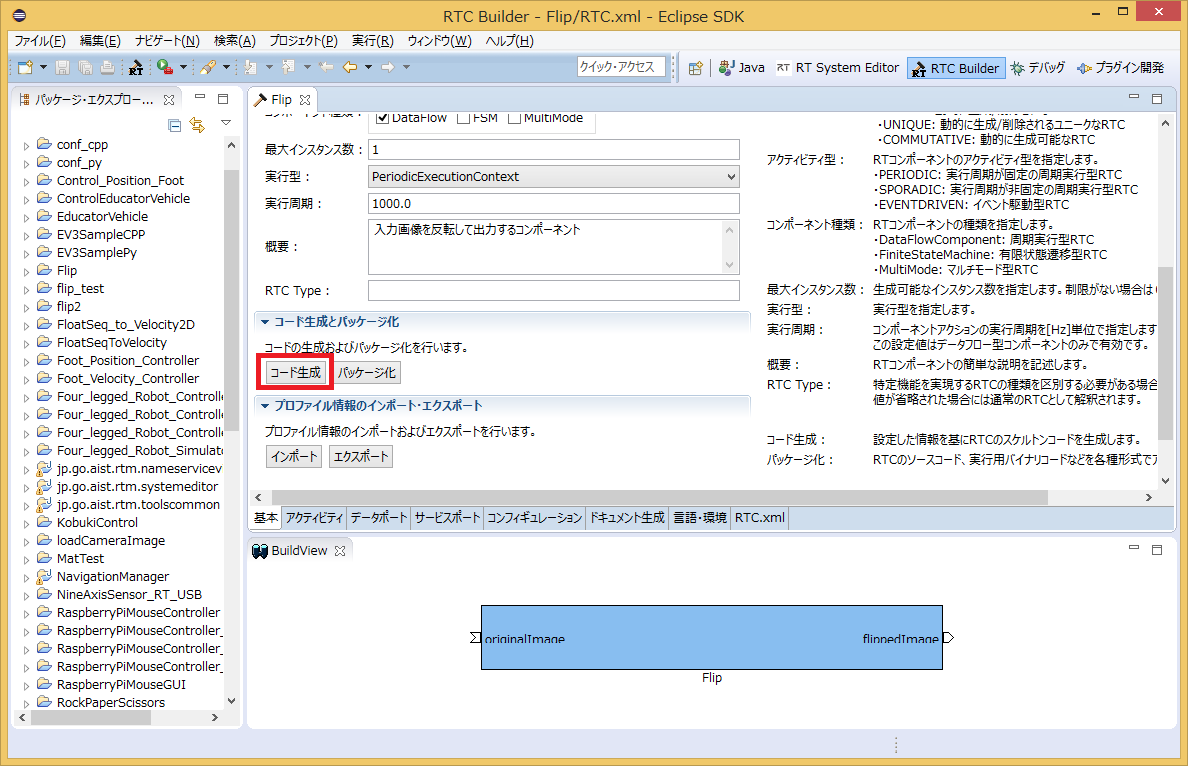
Task: Click the 最大インスタンス数 input field
Action: tap(554, 150)
